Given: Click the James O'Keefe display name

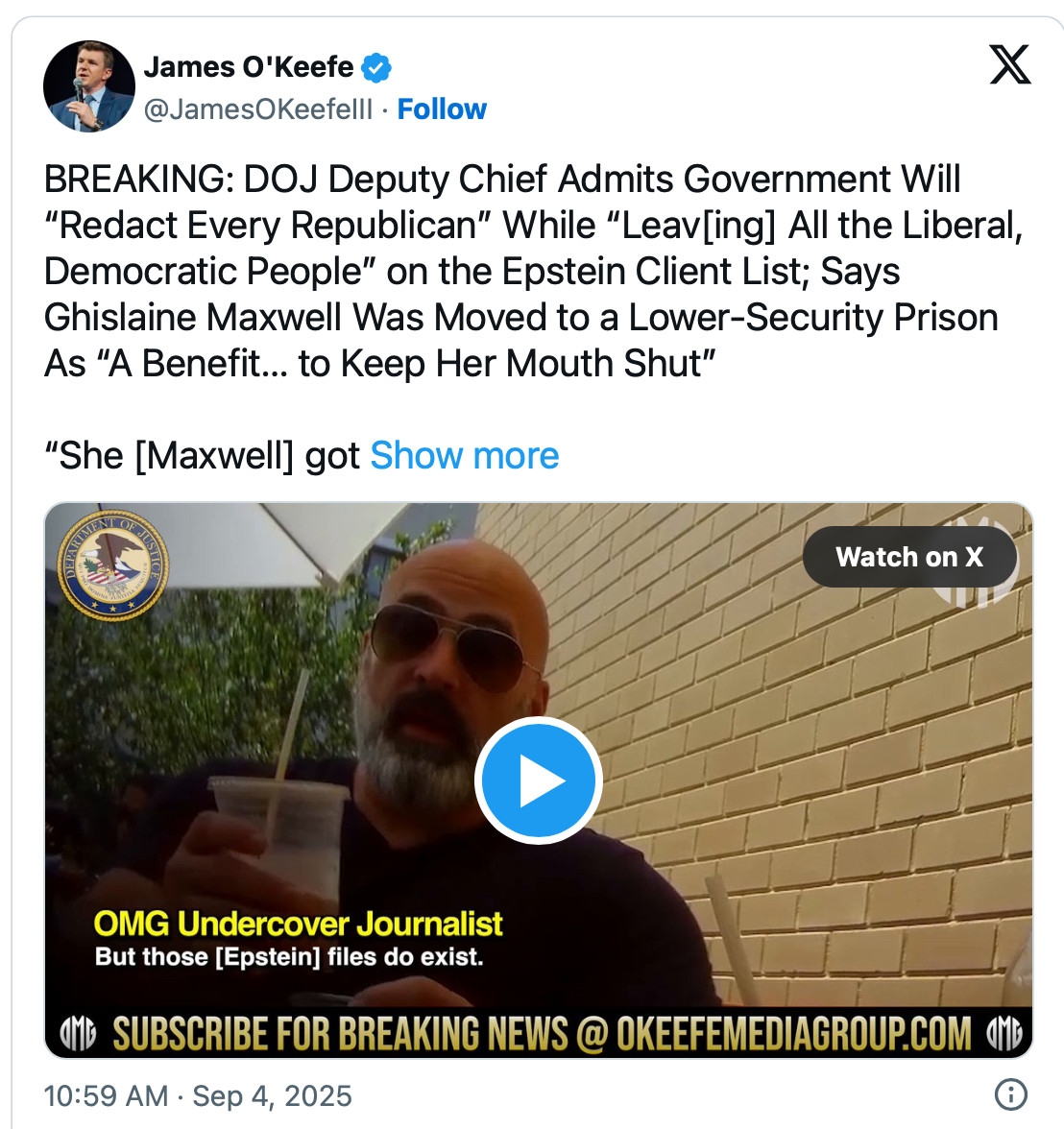Looking at the screenshot, I should [x=249, y=67].
